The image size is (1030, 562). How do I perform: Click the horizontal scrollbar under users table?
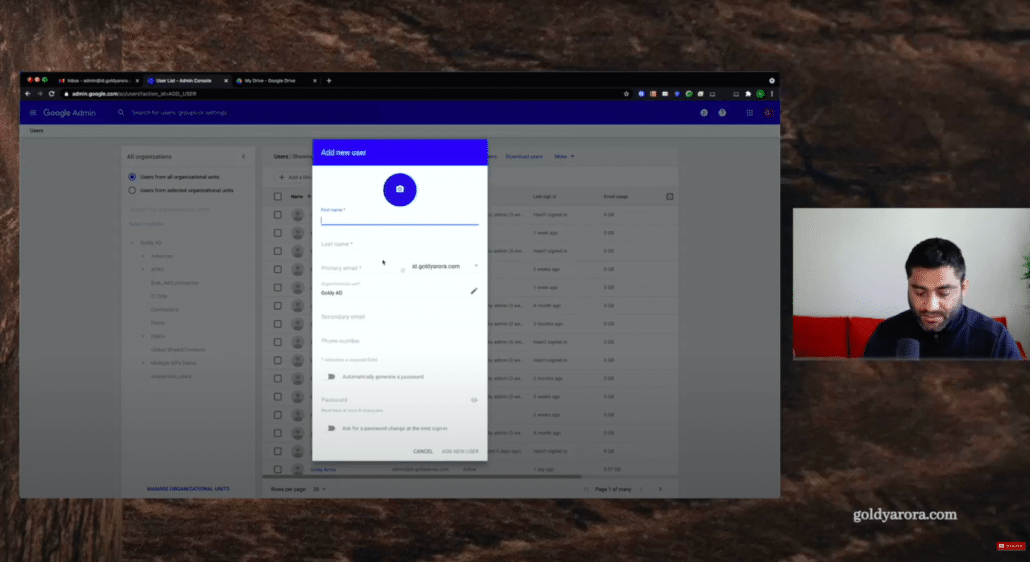pyautogui.click(x=422, y=477)
